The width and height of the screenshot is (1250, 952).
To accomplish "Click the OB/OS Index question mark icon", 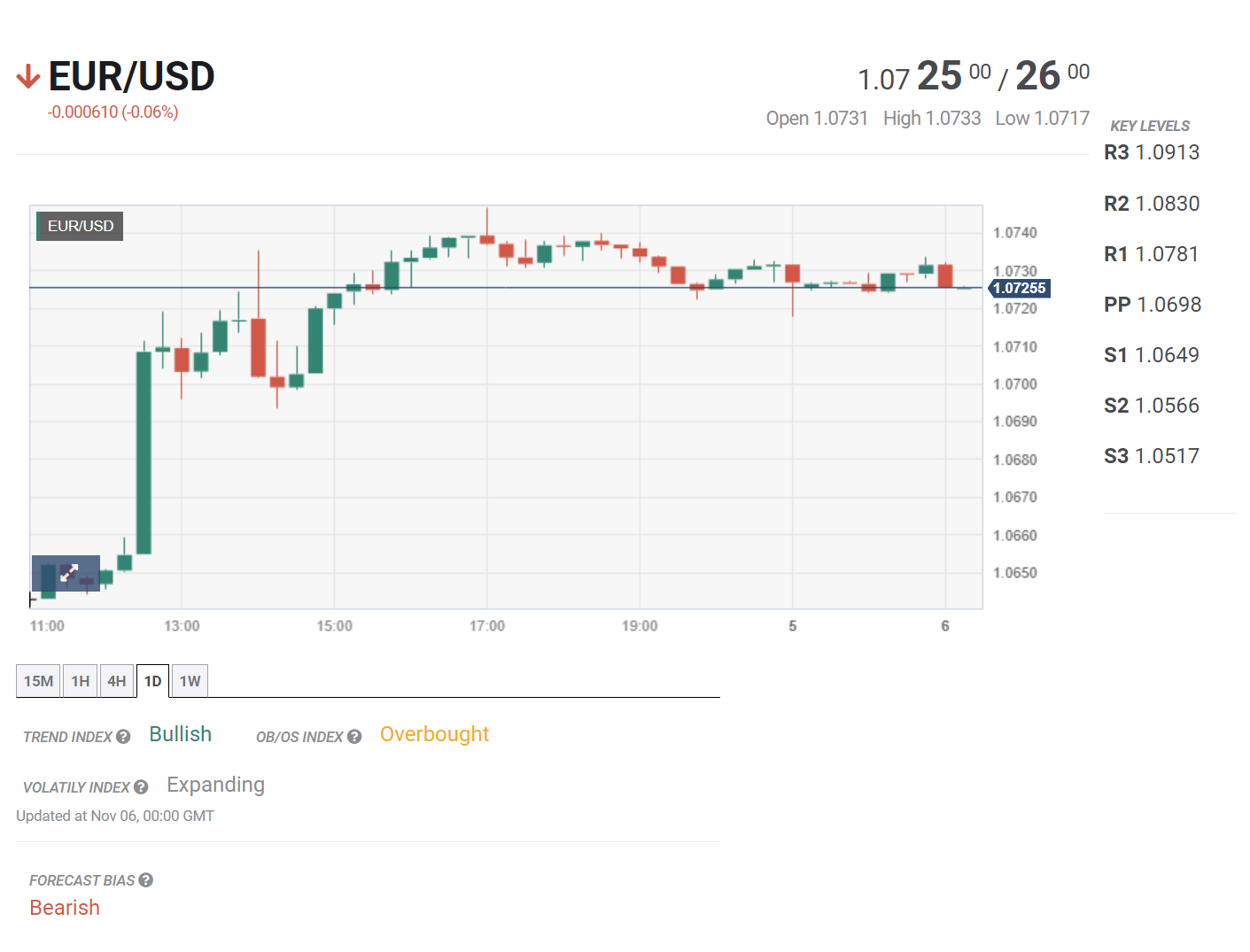I will (x=354, y=737).
